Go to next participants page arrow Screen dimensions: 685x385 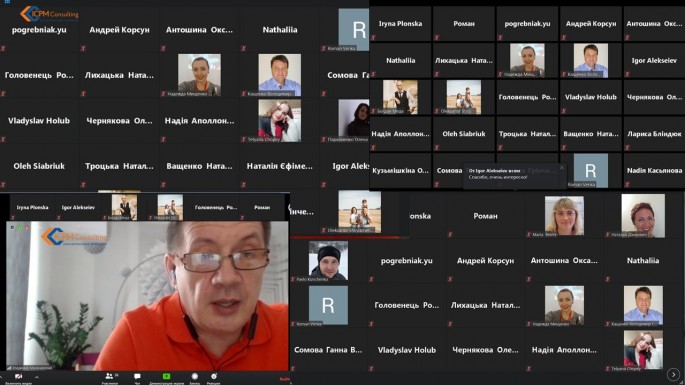[673, 375]
